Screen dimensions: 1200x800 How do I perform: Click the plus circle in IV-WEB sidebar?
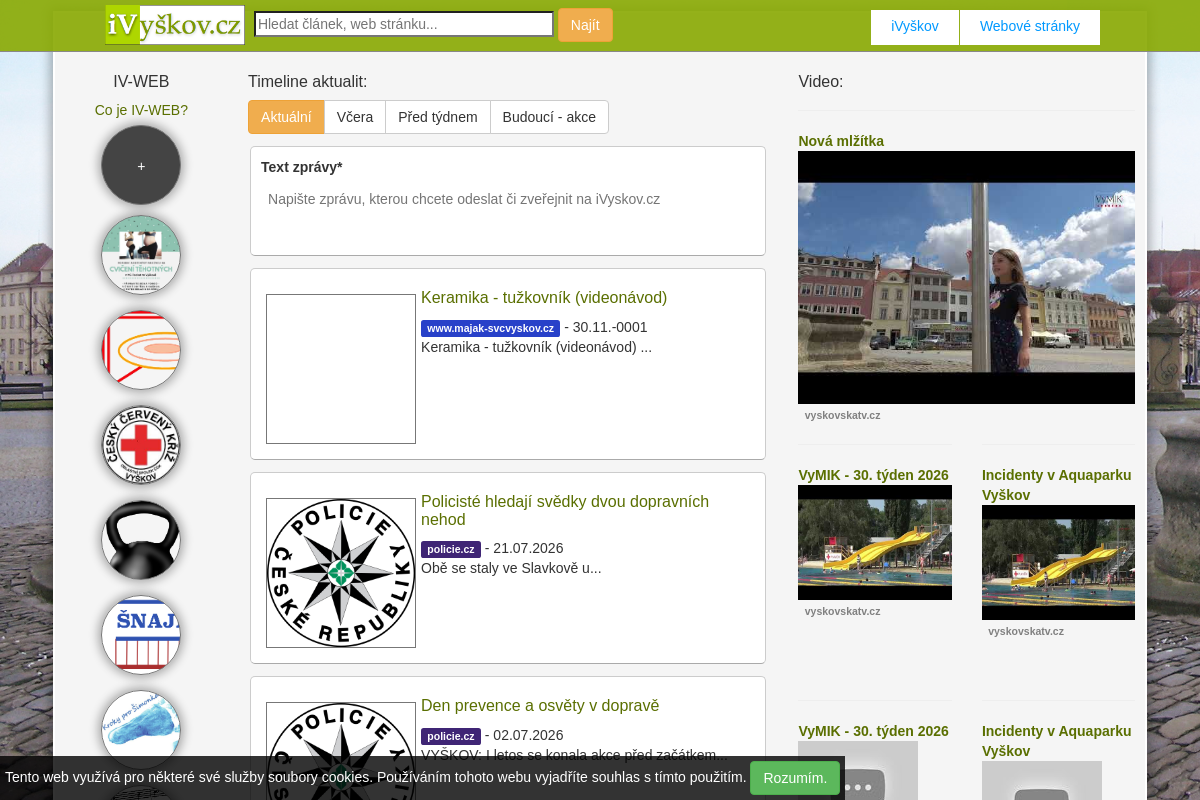(x=141, y=165)
